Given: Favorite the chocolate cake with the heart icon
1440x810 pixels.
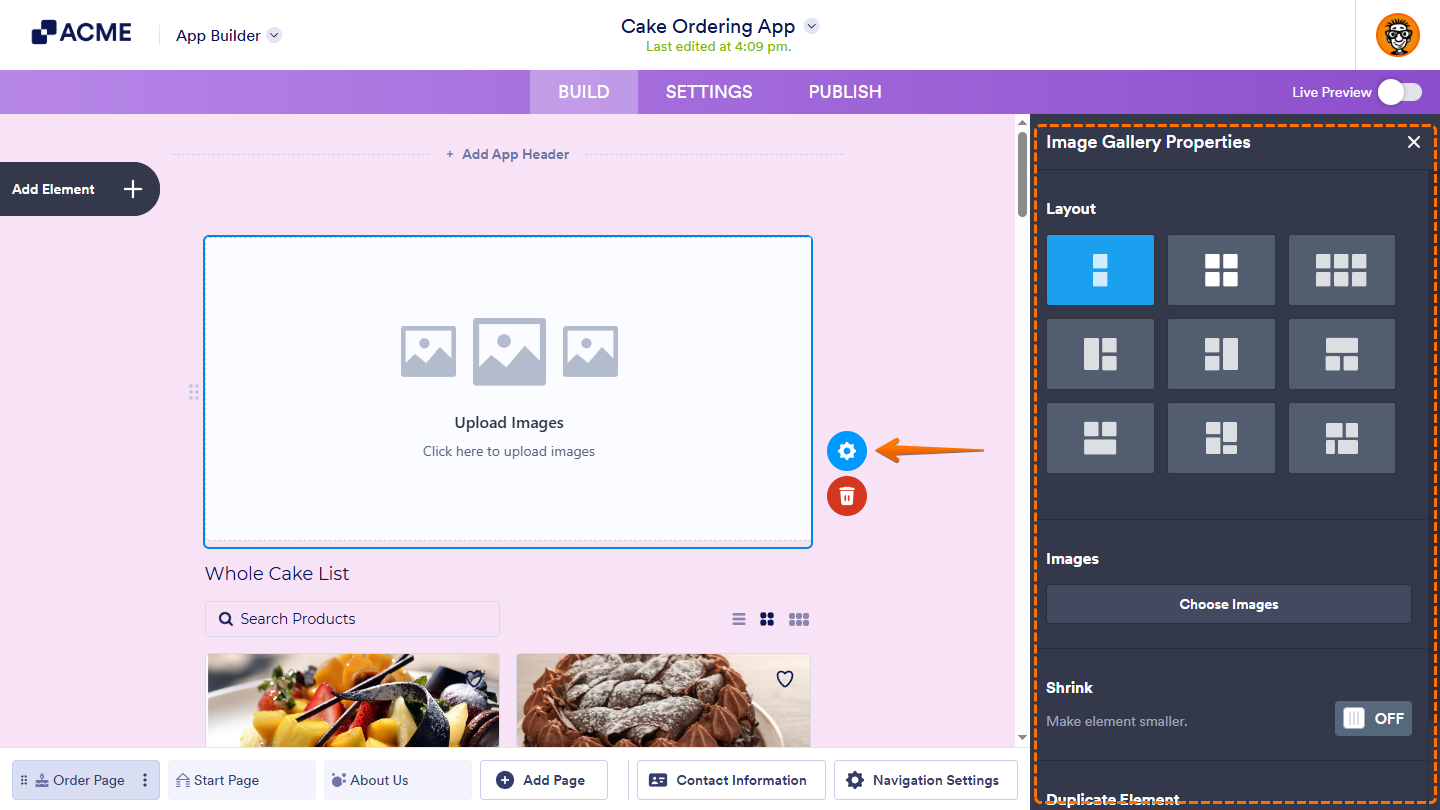Looking at the screenshot, I should click(x=784, y=679).
